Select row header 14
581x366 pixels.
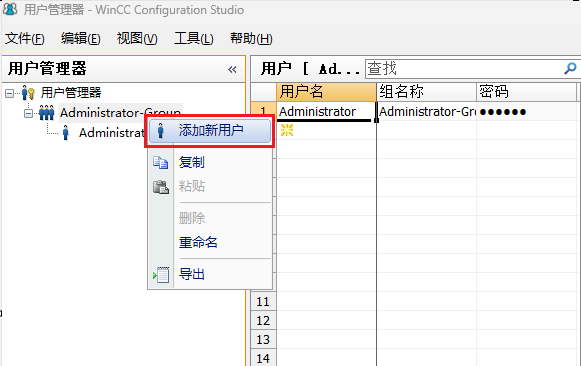click(263, 358)
